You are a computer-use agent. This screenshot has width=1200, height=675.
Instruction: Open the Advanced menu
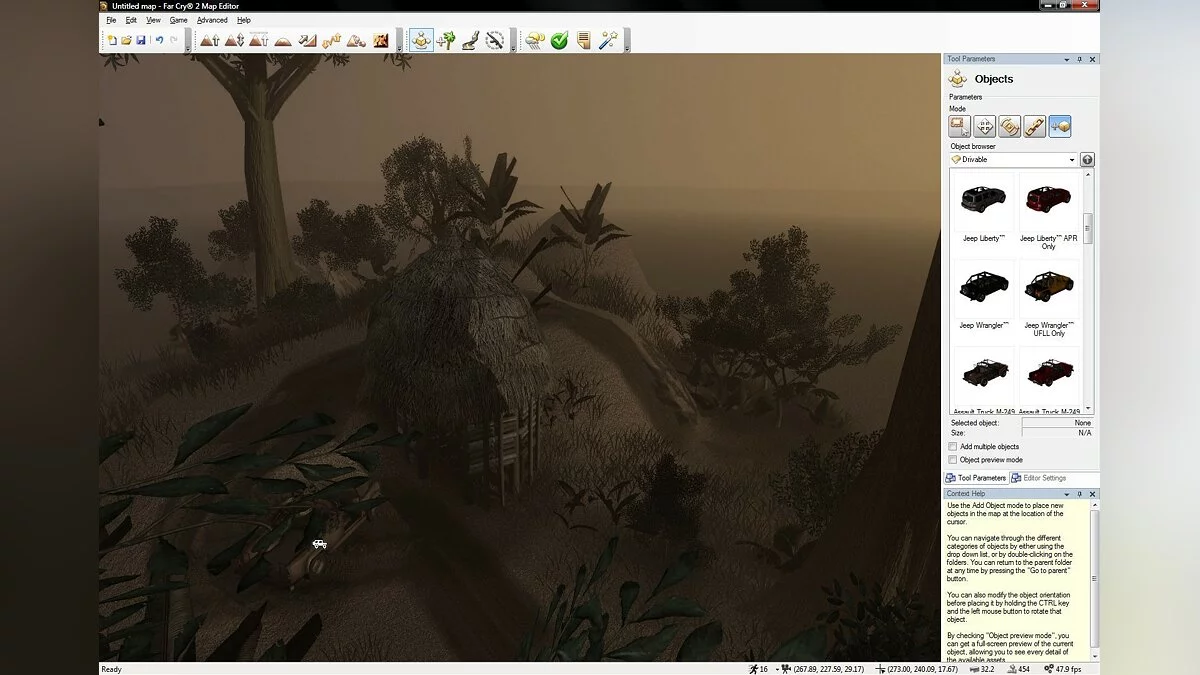[212, 20]
